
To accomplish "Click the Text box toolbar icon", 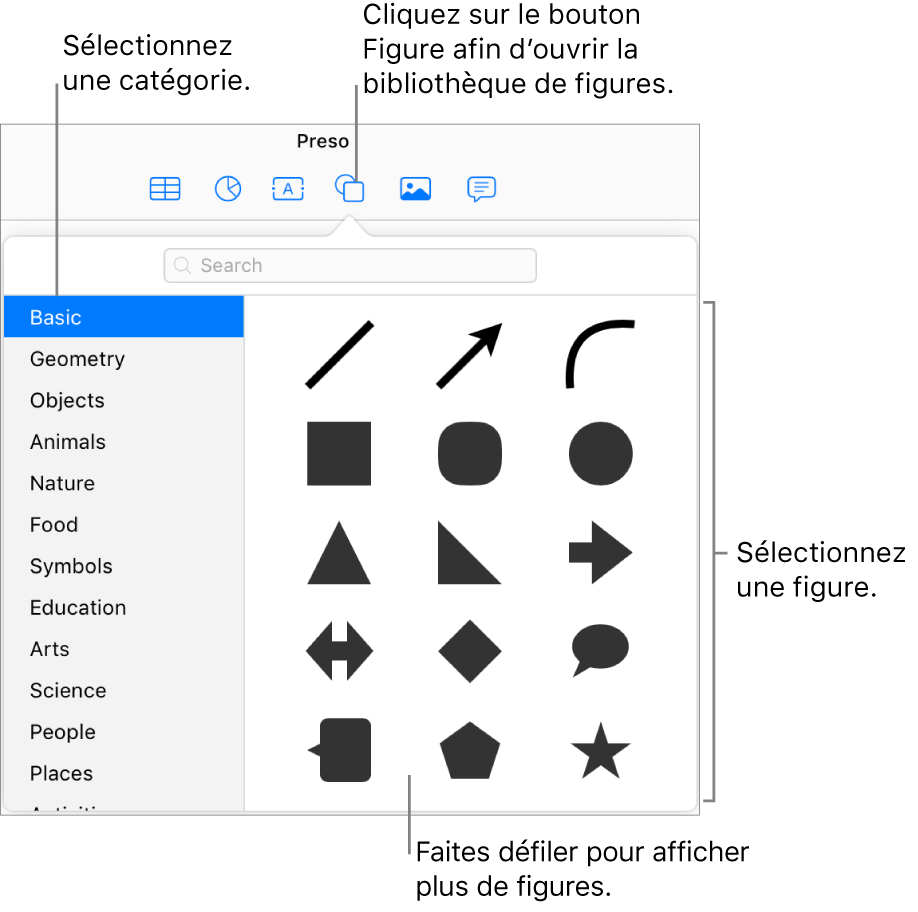I will tap(288, 188).
